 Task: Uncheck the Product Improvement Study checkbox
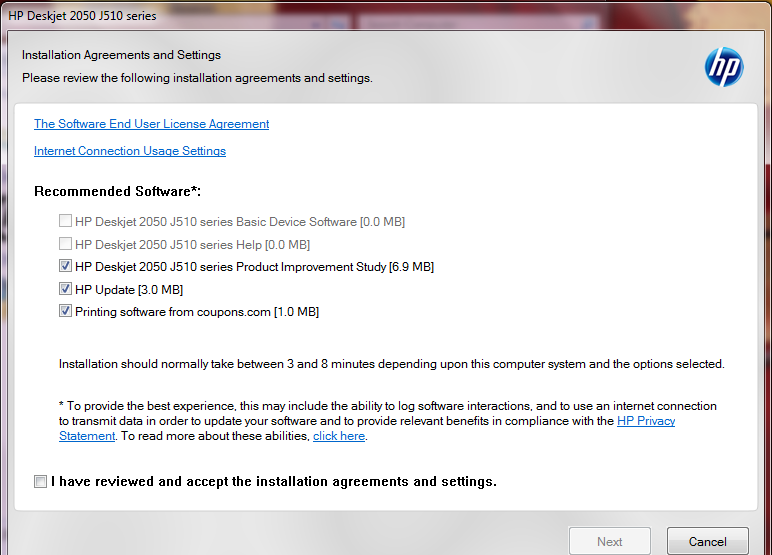coord(65,266)
